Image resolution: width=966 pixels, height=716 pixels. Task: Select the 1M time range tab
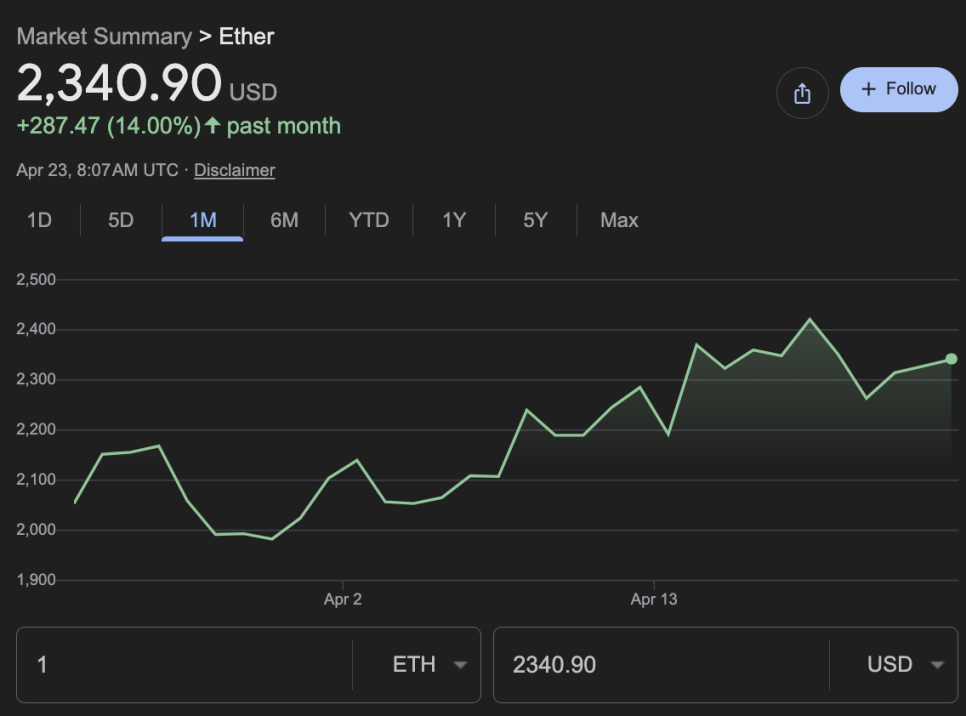(x=203, y=220)
